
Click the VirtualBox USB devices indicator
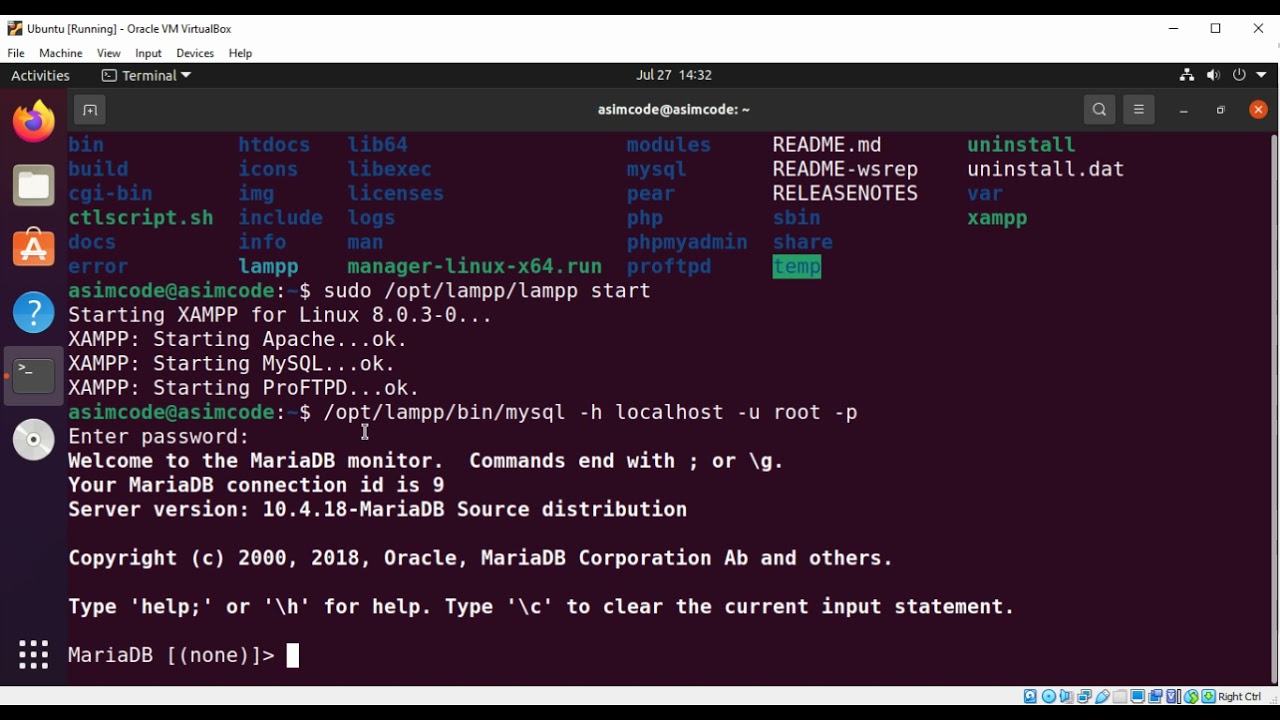click(1102, 697)
